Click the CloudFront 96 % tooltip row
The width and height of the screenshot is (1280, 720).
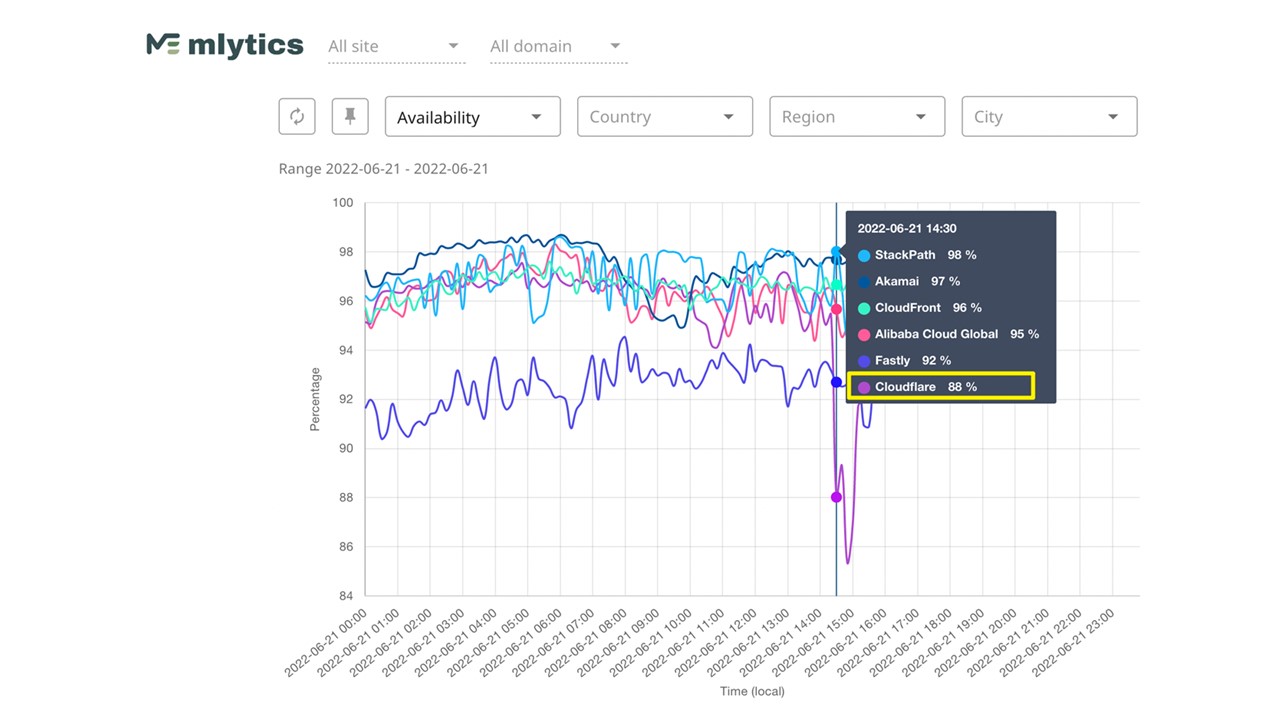pos(920,308)
